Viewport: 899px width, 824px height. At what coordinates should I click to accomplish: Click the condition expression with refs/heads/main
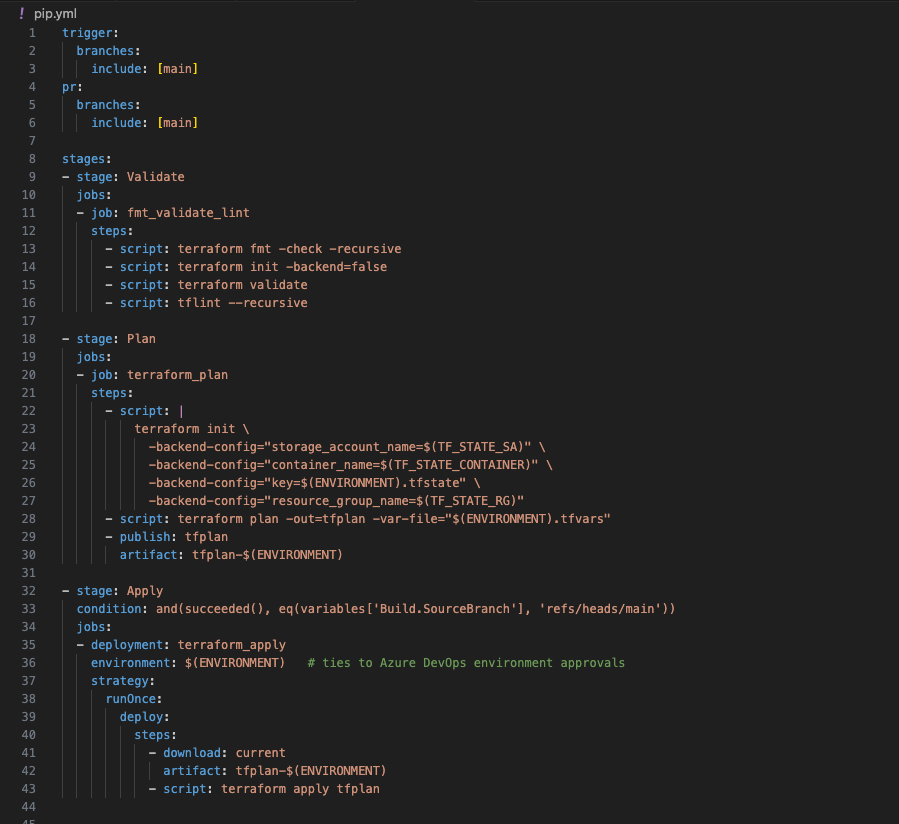tap(416, 609)
